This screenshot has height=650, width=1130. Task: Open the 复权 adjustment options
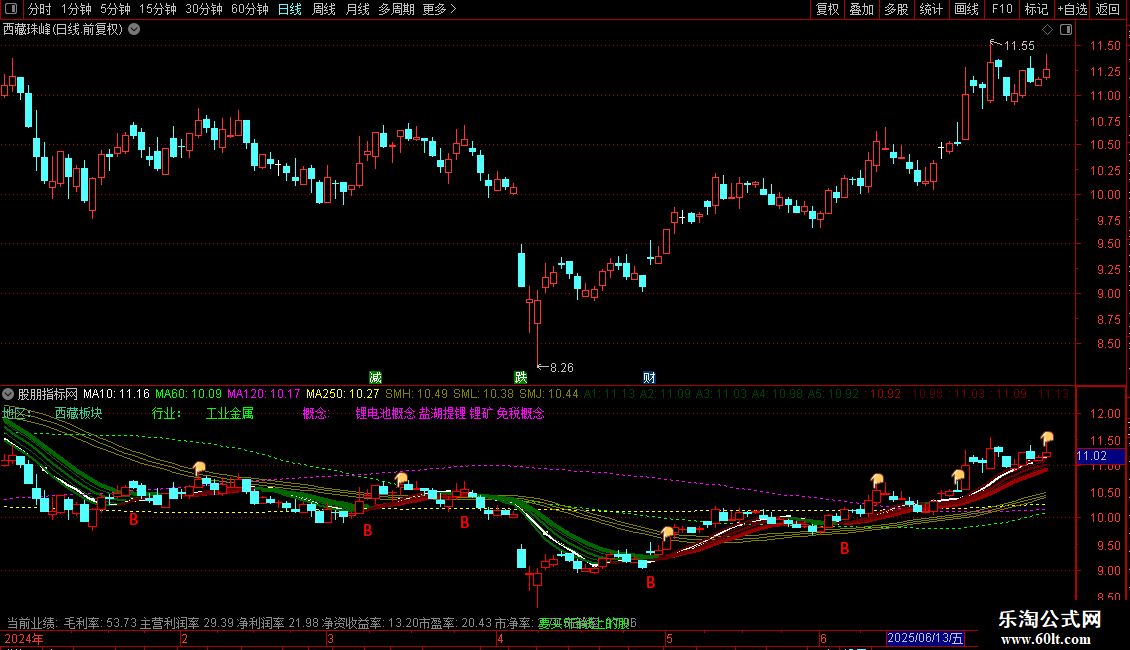827,9
